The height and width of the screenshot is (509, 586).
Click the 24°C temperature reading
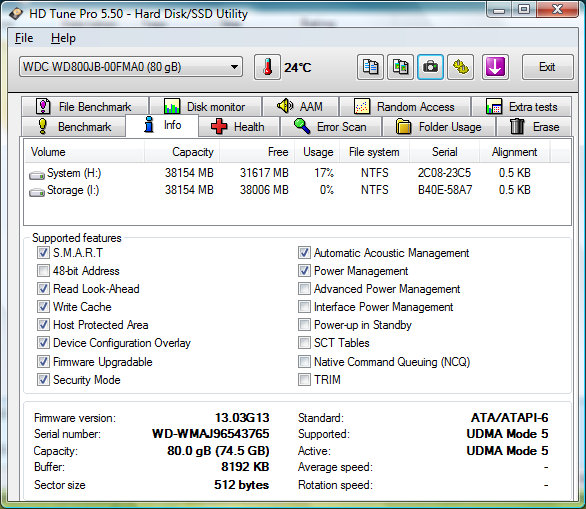[297, 68]
